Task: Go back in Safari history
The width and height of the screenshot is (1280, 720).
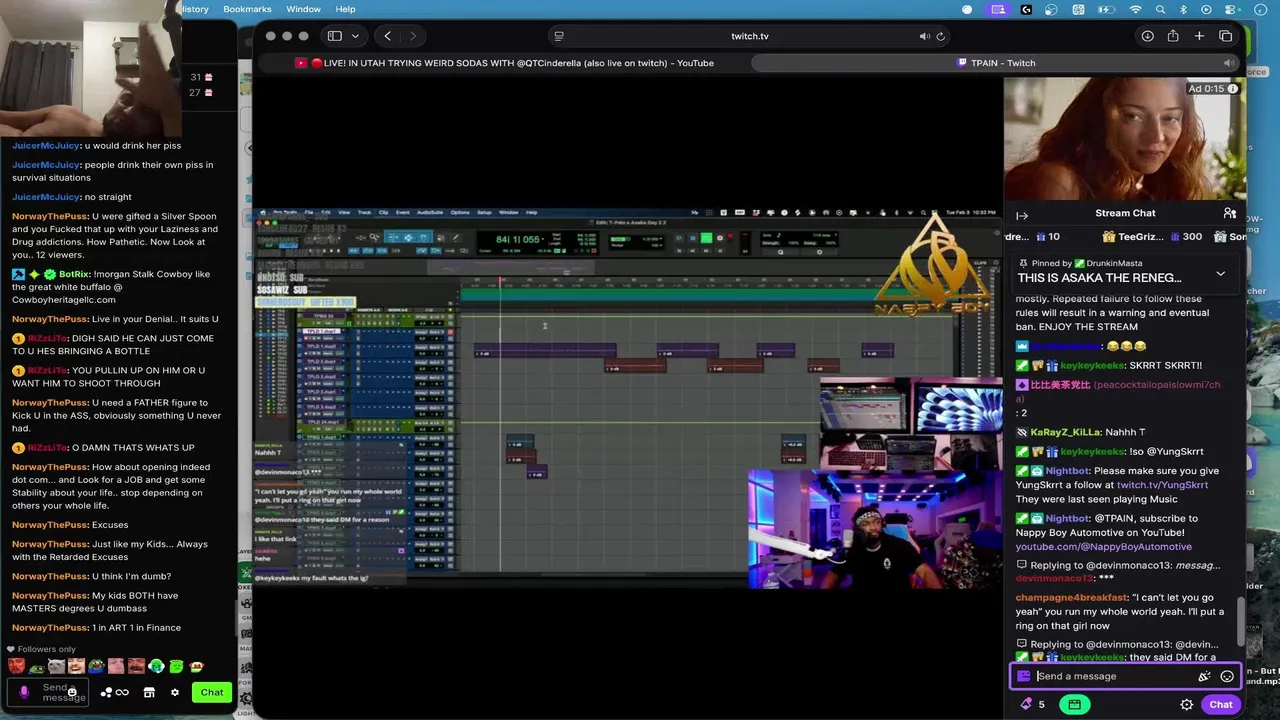Action: [x=388, y=36]
